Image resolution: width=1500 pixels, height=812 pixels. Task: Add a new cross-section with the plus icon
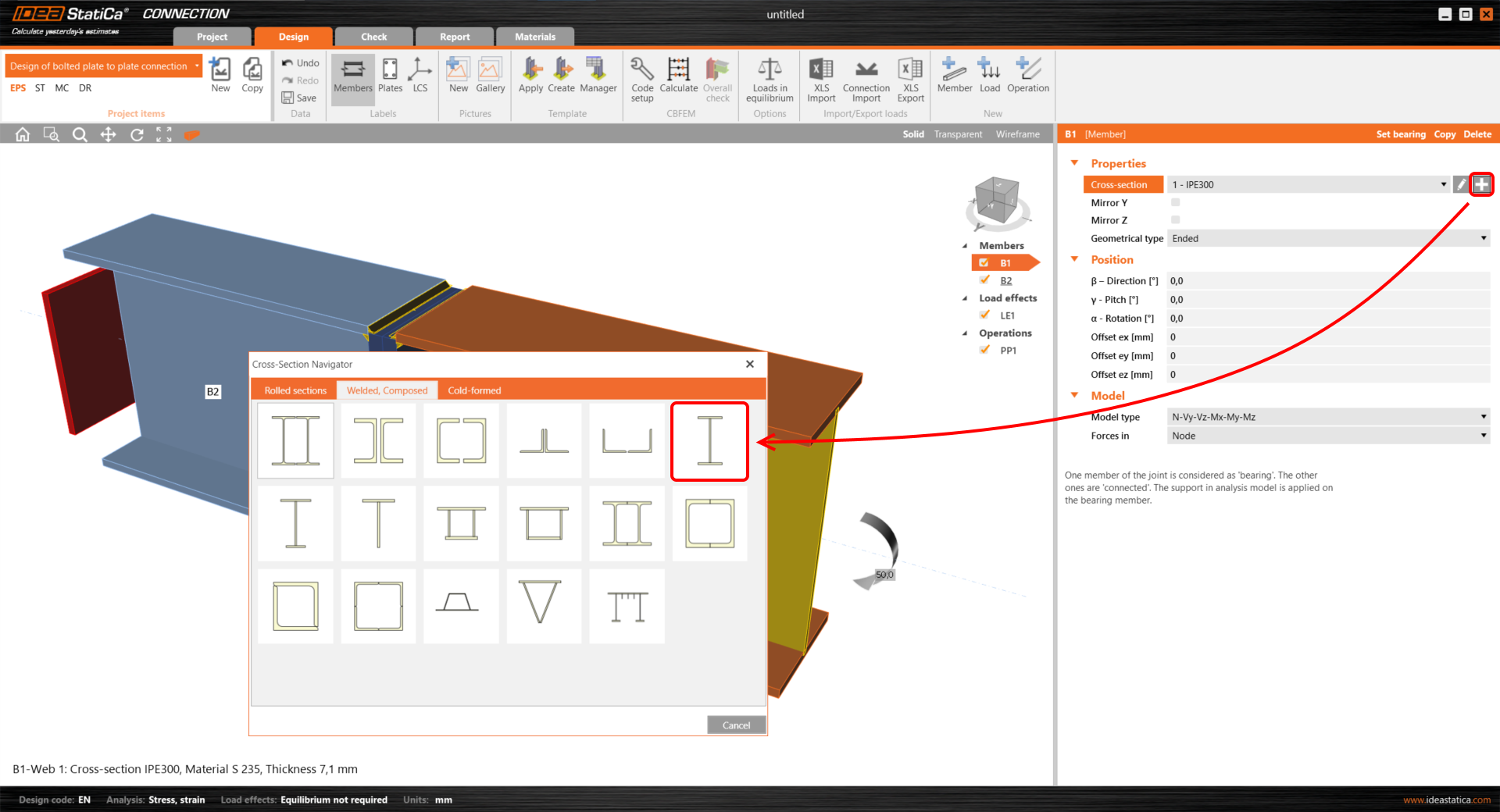coord(1481,184)
